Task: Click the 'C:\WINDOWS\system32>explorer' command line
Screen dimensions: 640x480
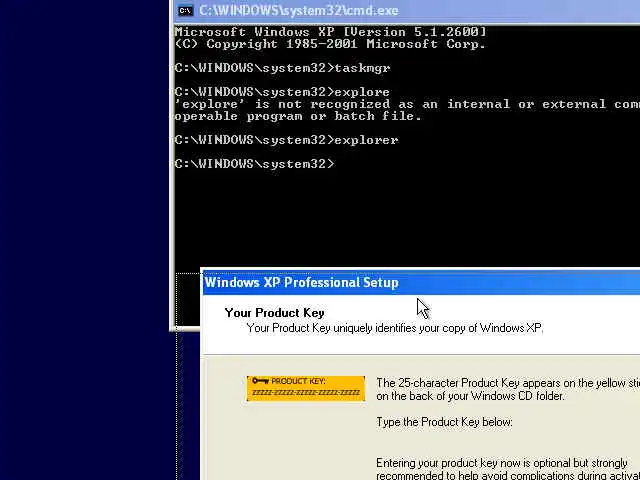Action: click(287, 140)
